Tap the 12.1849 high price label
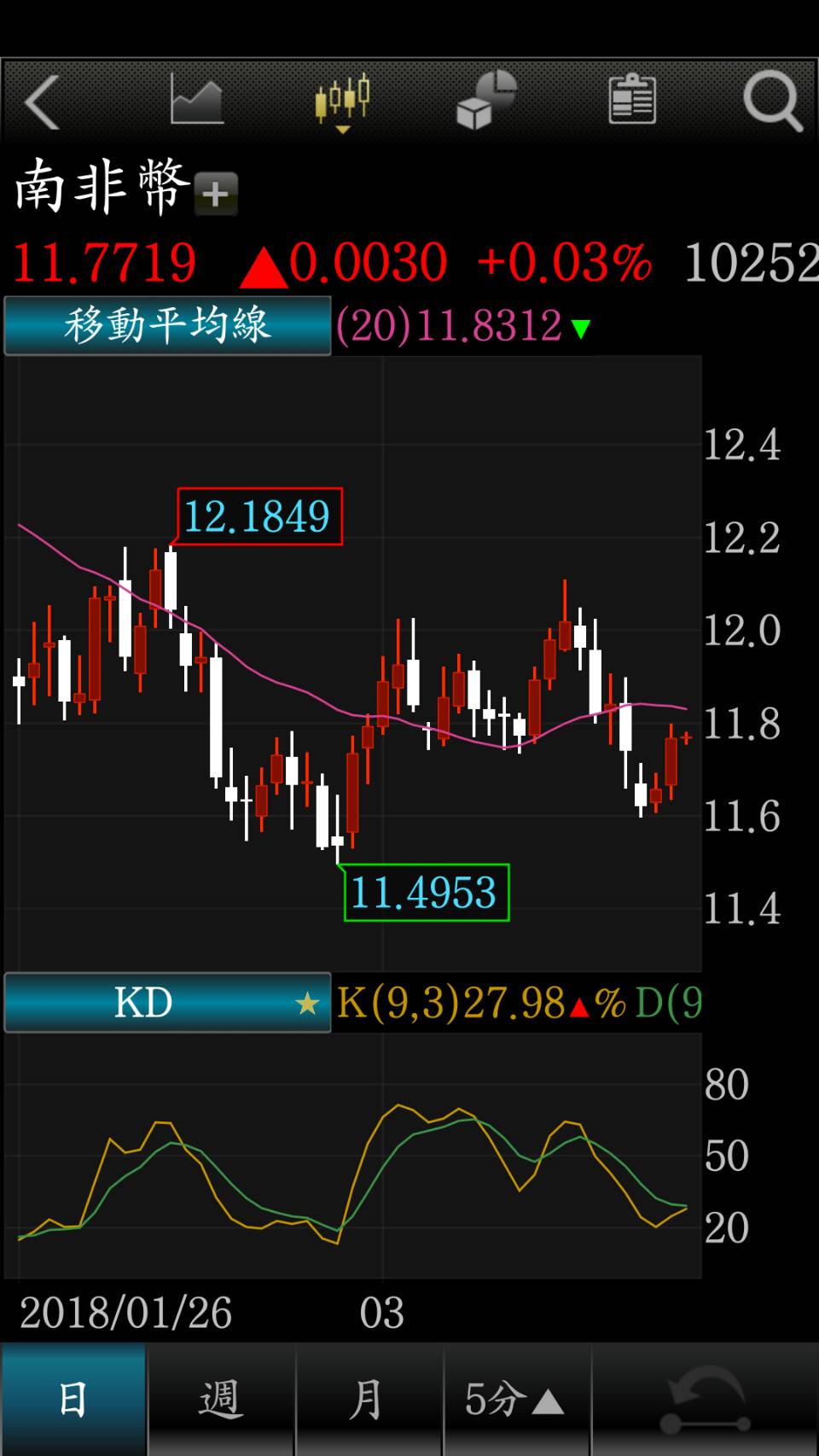819x1456 pixels. coord(258,516)
